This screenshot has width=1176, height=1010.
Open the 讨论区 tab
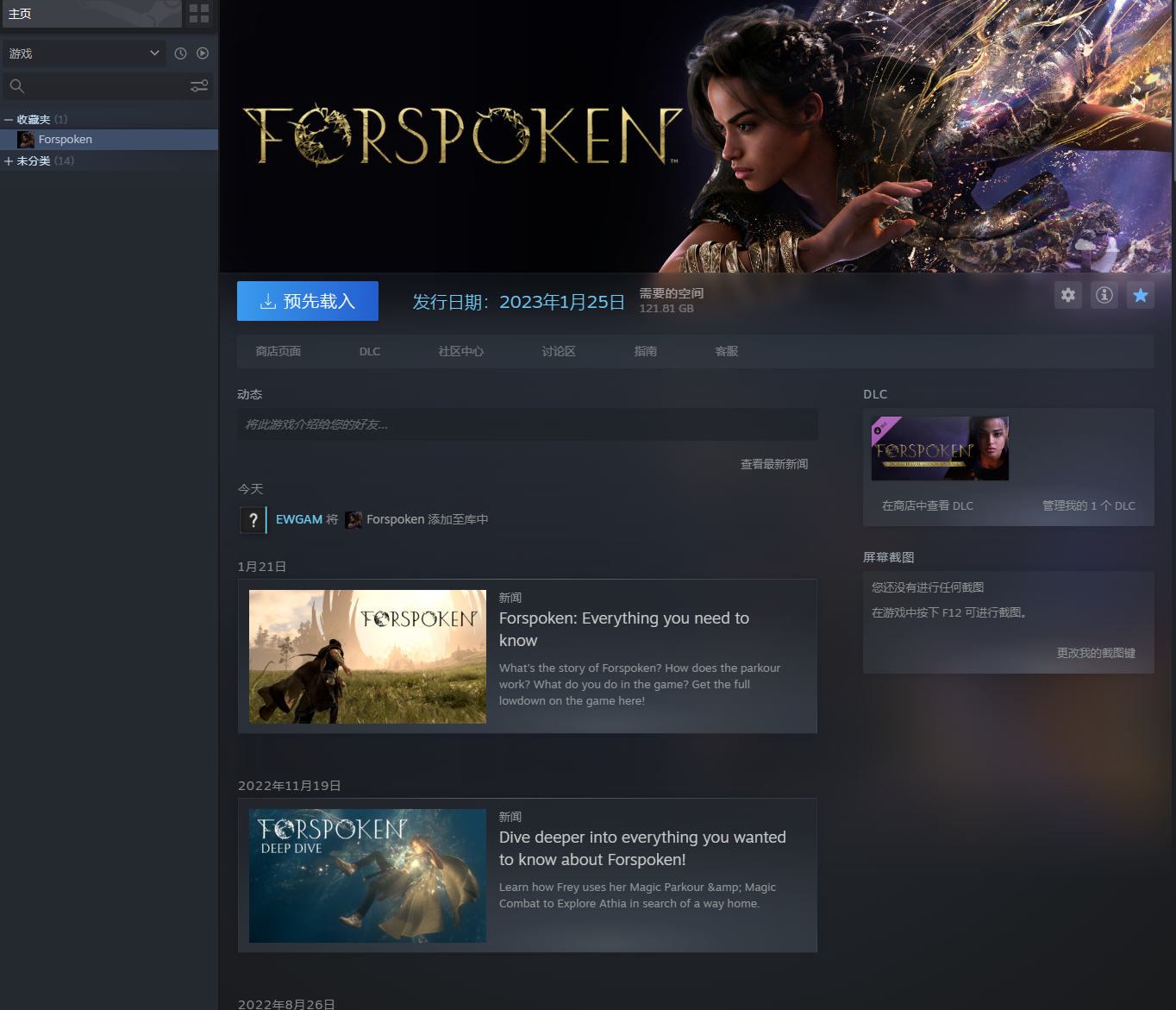click(x=559, y=352)
